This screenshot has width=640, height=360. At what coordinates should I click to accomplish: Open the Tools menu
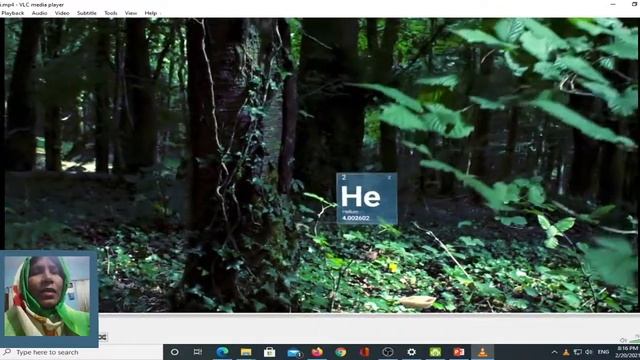pyautogui.click(x=111, y=13)
